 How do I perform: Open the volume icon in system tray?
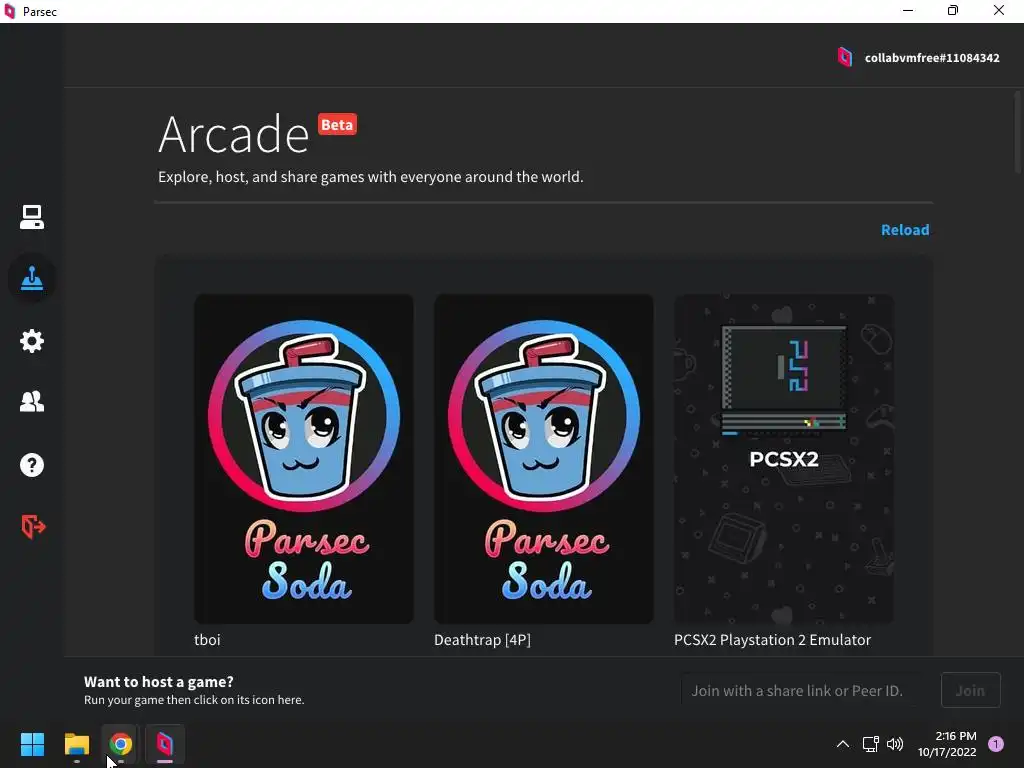pos(895,744)
